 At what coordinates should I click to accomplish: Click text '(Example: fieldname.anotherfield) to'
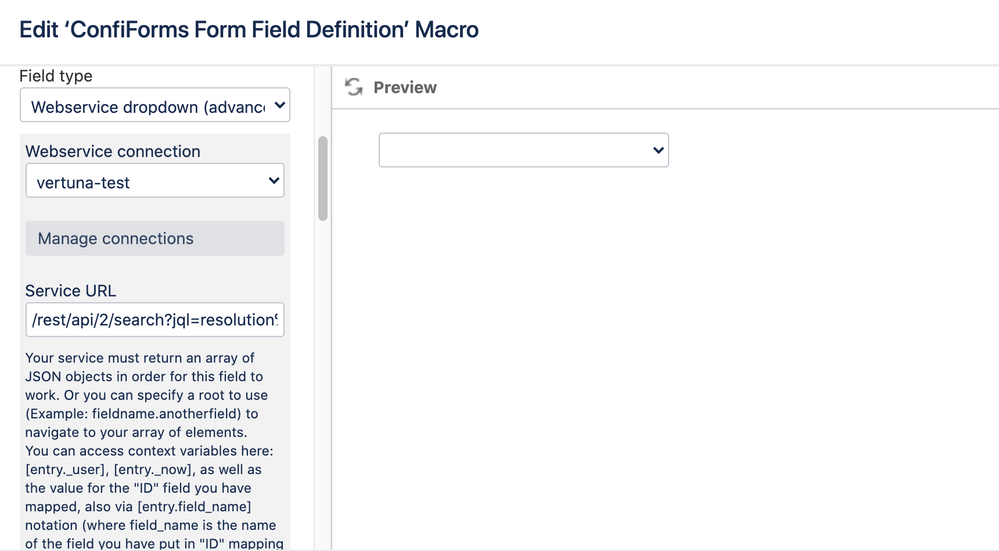pyautogui.click(x=141, y=413)
